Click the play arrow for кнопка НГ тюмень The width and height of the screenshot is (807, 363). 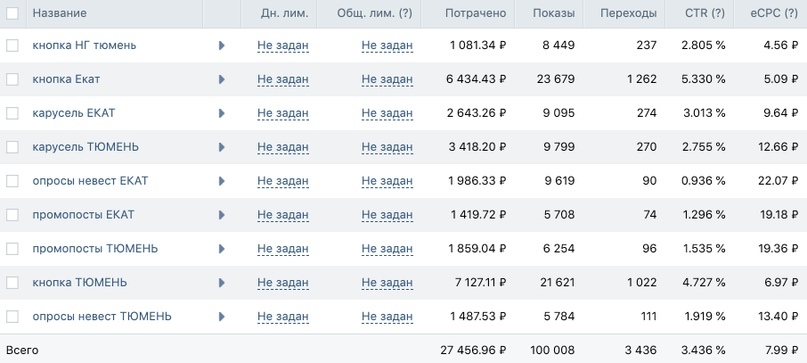[x=221, y=45]
